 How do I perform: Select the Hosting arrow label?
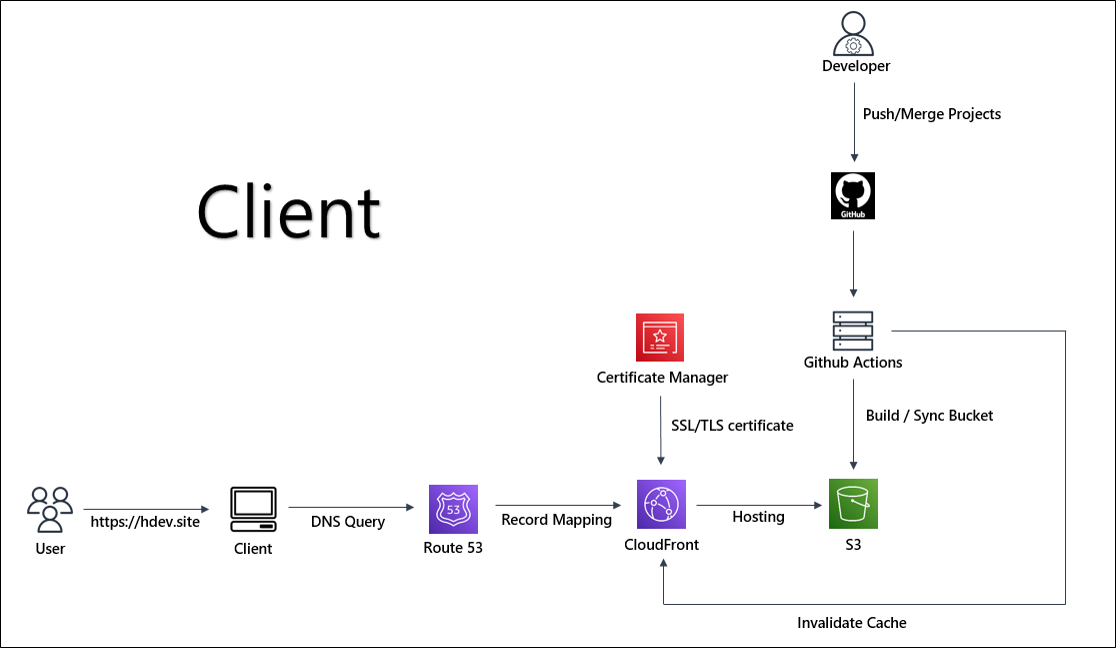point(758,517)
